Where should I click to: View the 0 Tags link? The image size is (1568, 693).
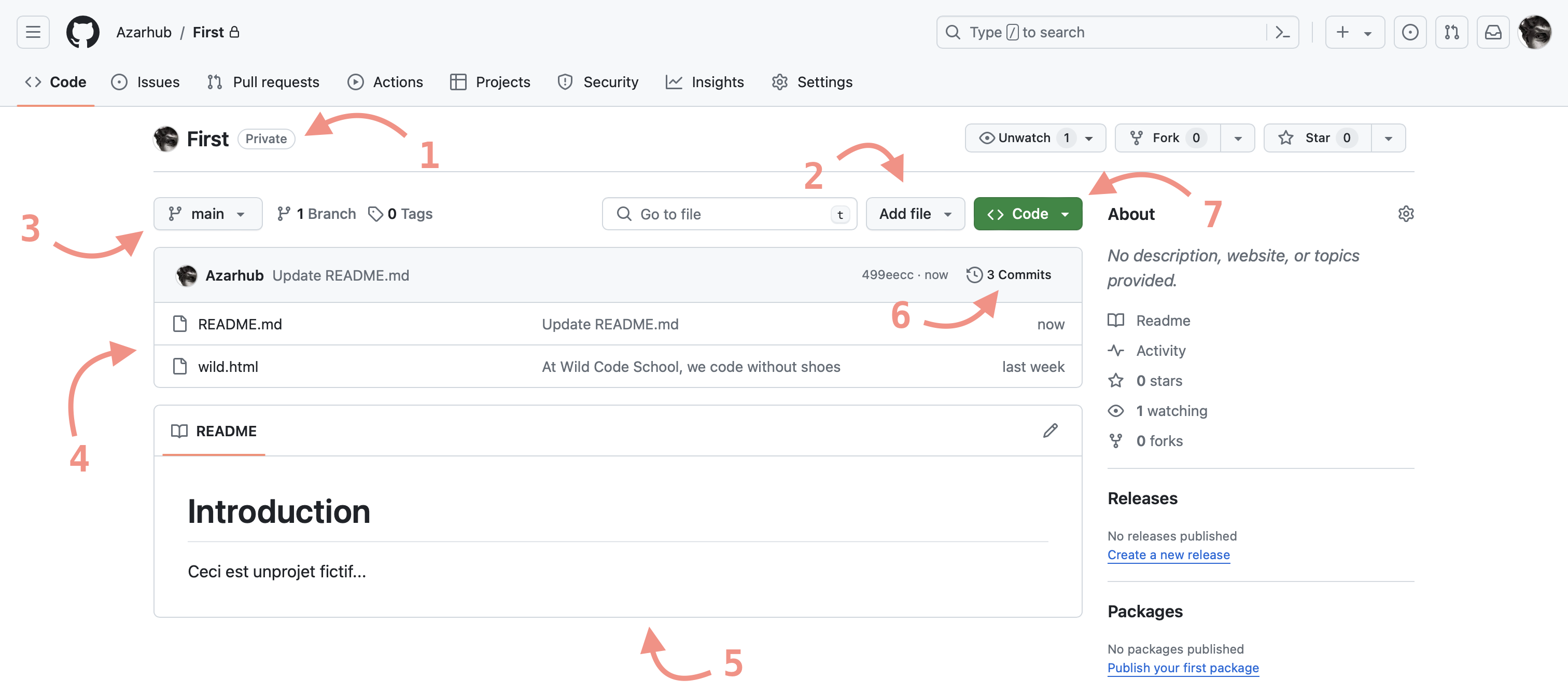point(400,214)
